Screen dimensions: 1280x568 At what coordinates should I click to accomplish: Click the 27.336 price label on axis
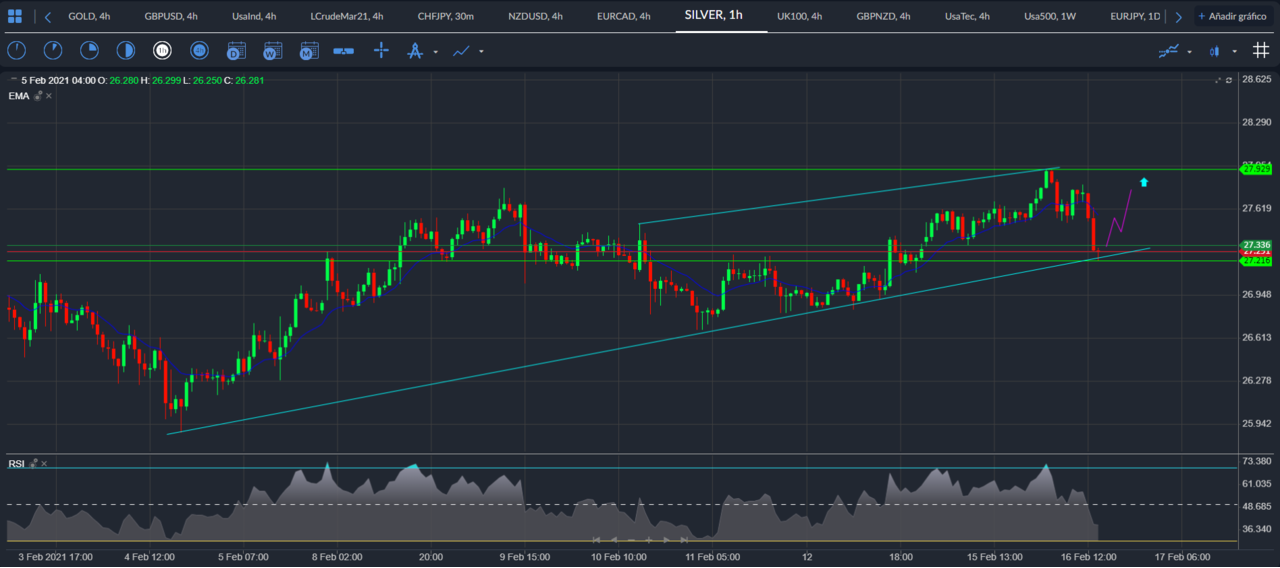1256,245
